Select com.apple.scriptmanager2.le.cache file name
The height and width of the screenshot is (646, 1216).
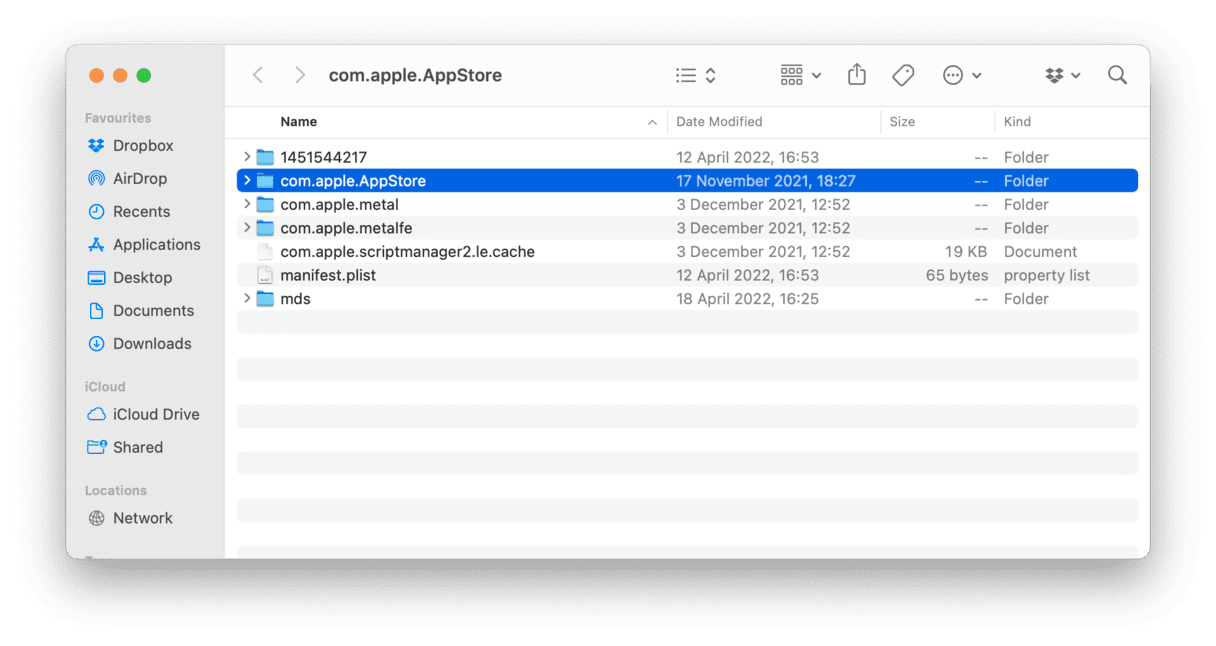tap(407, 252)
